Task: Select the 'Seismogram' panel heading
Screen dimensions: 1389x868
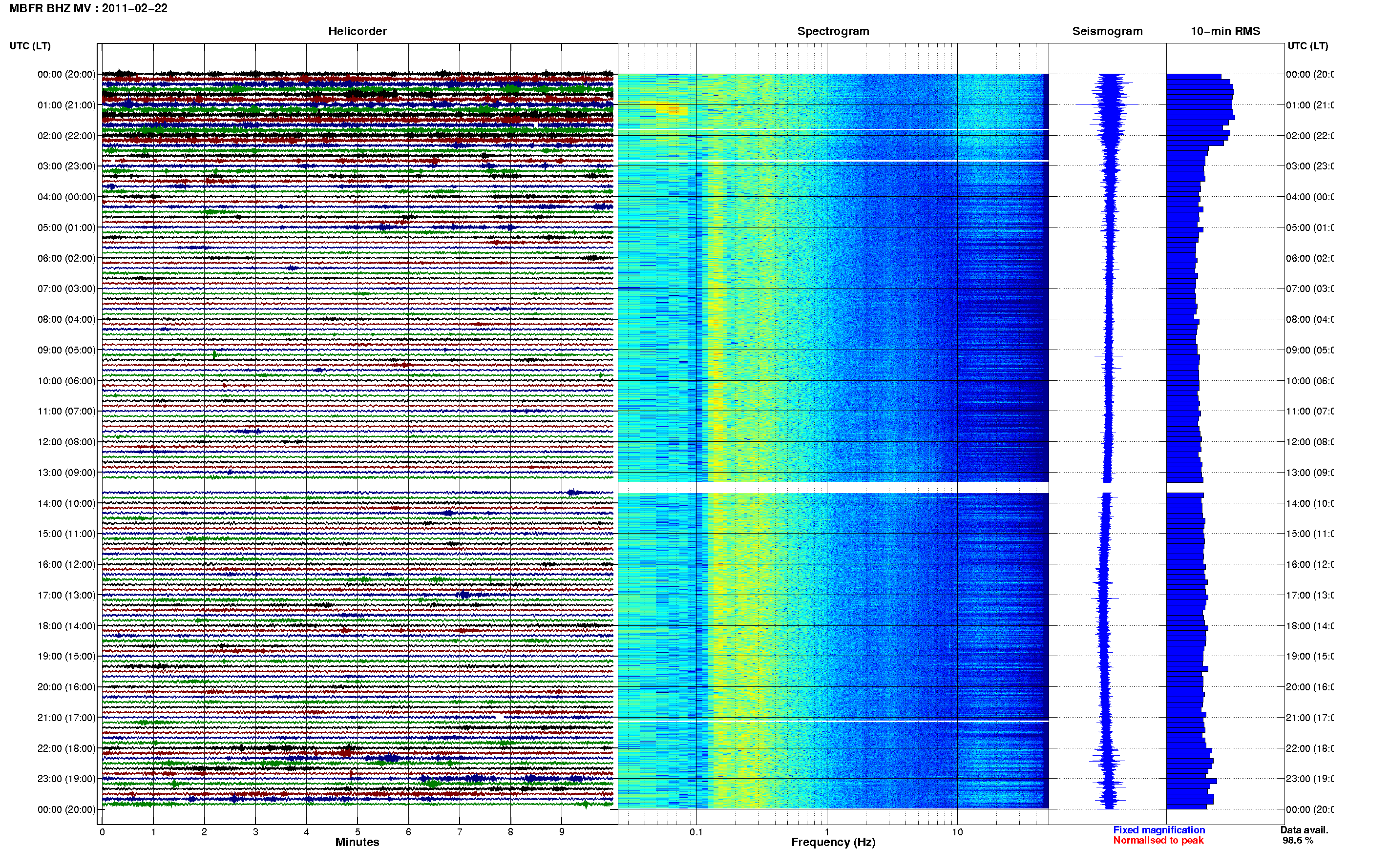Action: 1107,31
